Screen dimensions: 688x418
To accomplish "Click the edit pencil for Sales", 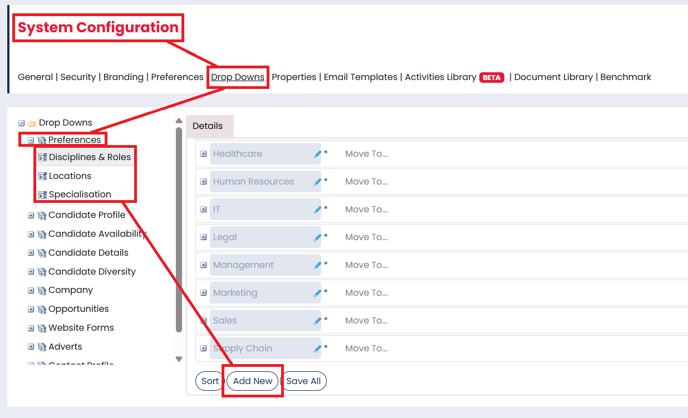I will click(317, 321).
